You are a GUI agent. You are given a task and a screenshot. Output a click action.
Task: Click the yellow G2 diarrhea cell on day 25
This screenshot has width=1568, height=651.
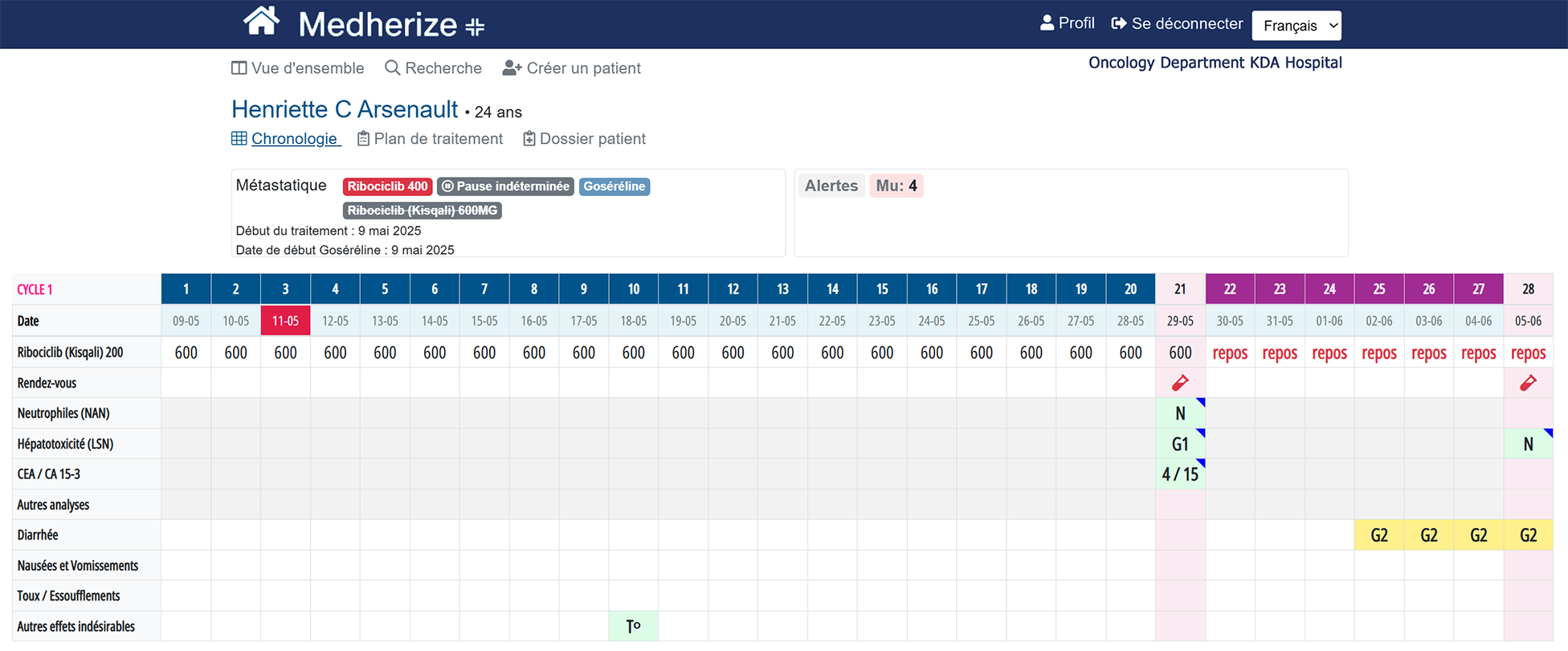pos(1378,535)
